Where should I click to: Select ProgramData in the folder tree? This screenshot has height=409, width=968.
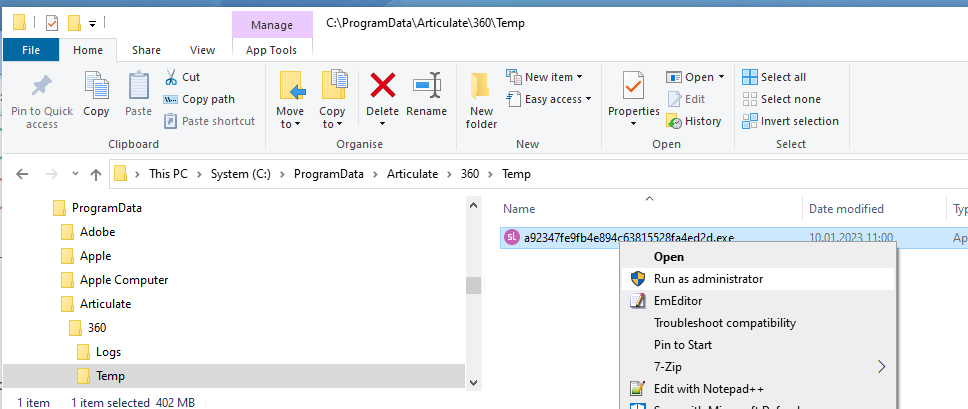point(107,208)
